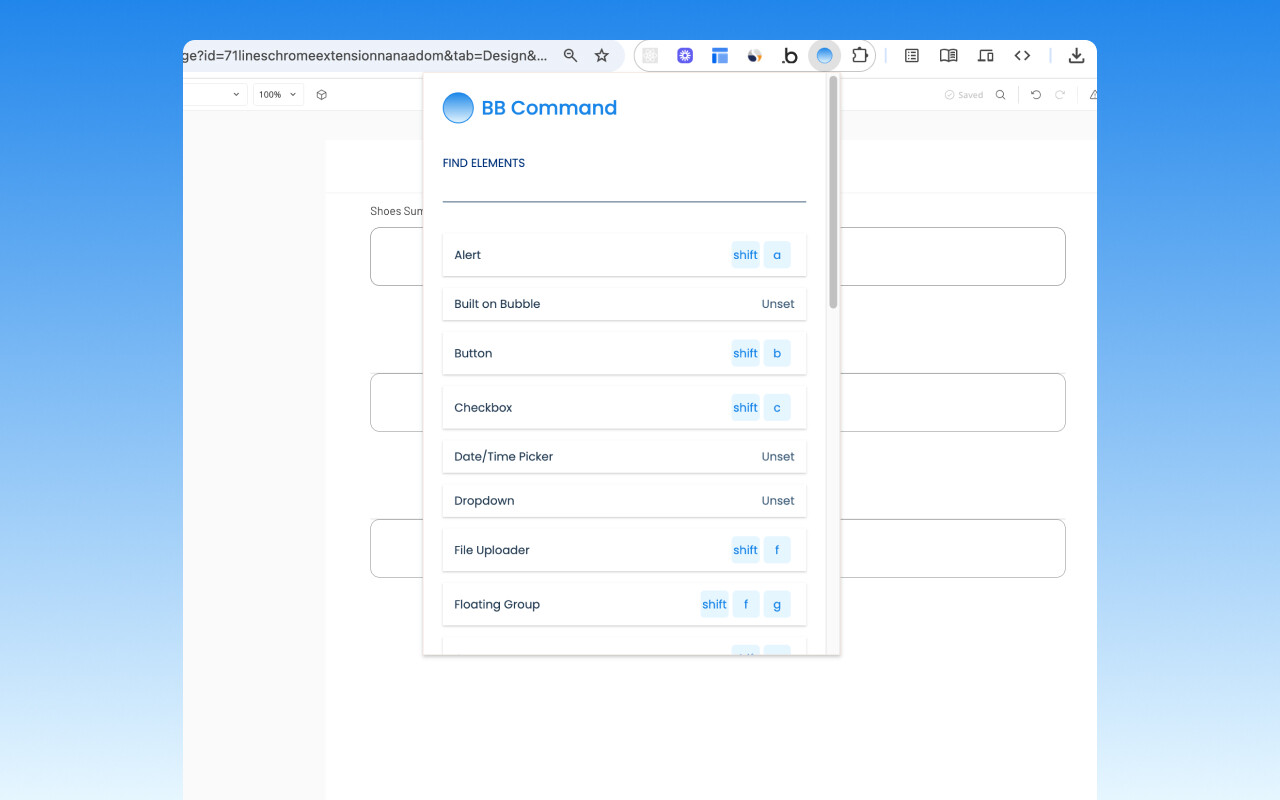Viewport: 1280px width, 800px height.
Task: Click the BB Command extension icon in toolbar
Action: pyautogui.click(x=824, y=56)
